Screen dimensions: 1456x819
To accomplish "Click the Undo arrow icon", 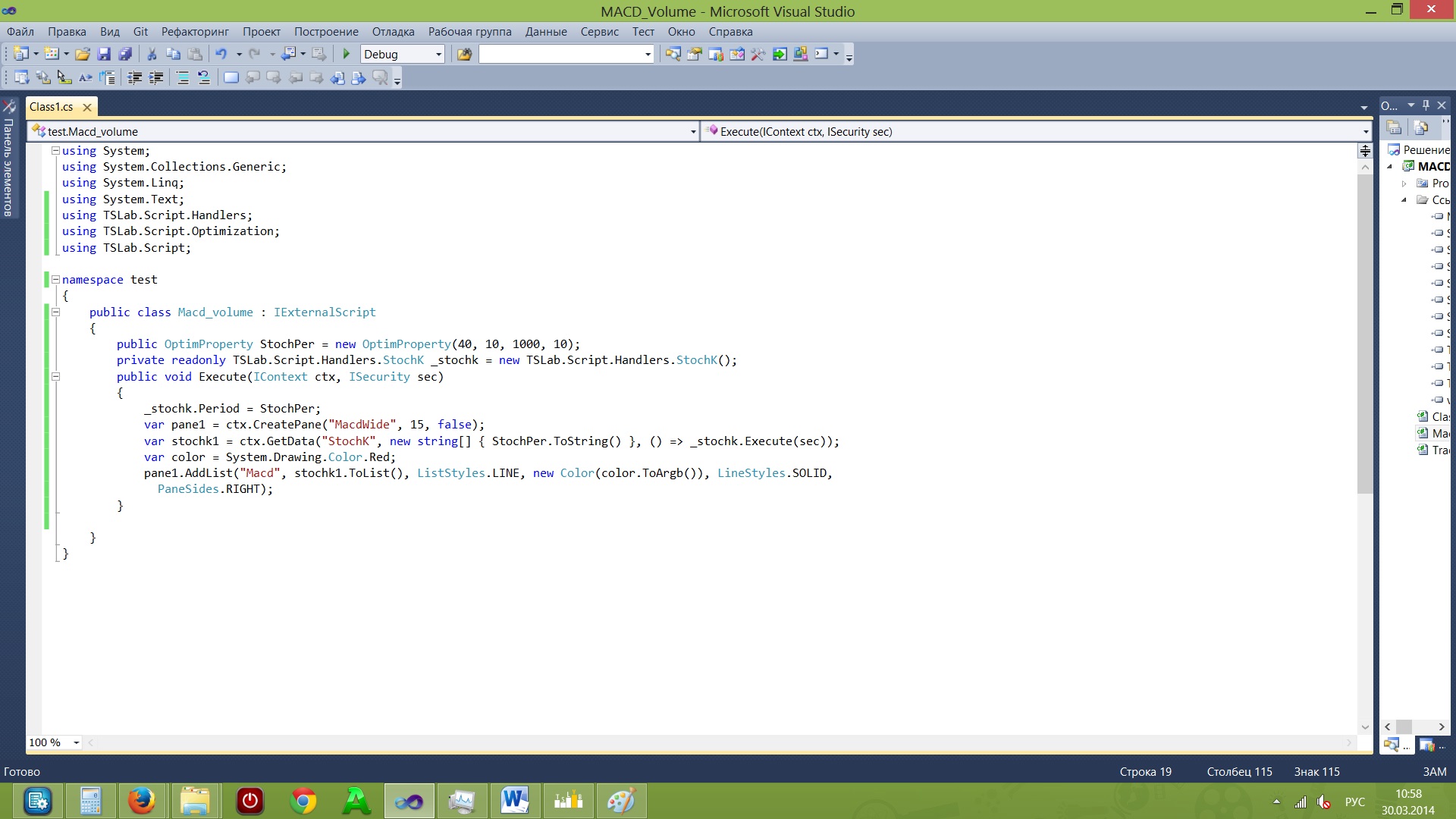I will (221, 54).
